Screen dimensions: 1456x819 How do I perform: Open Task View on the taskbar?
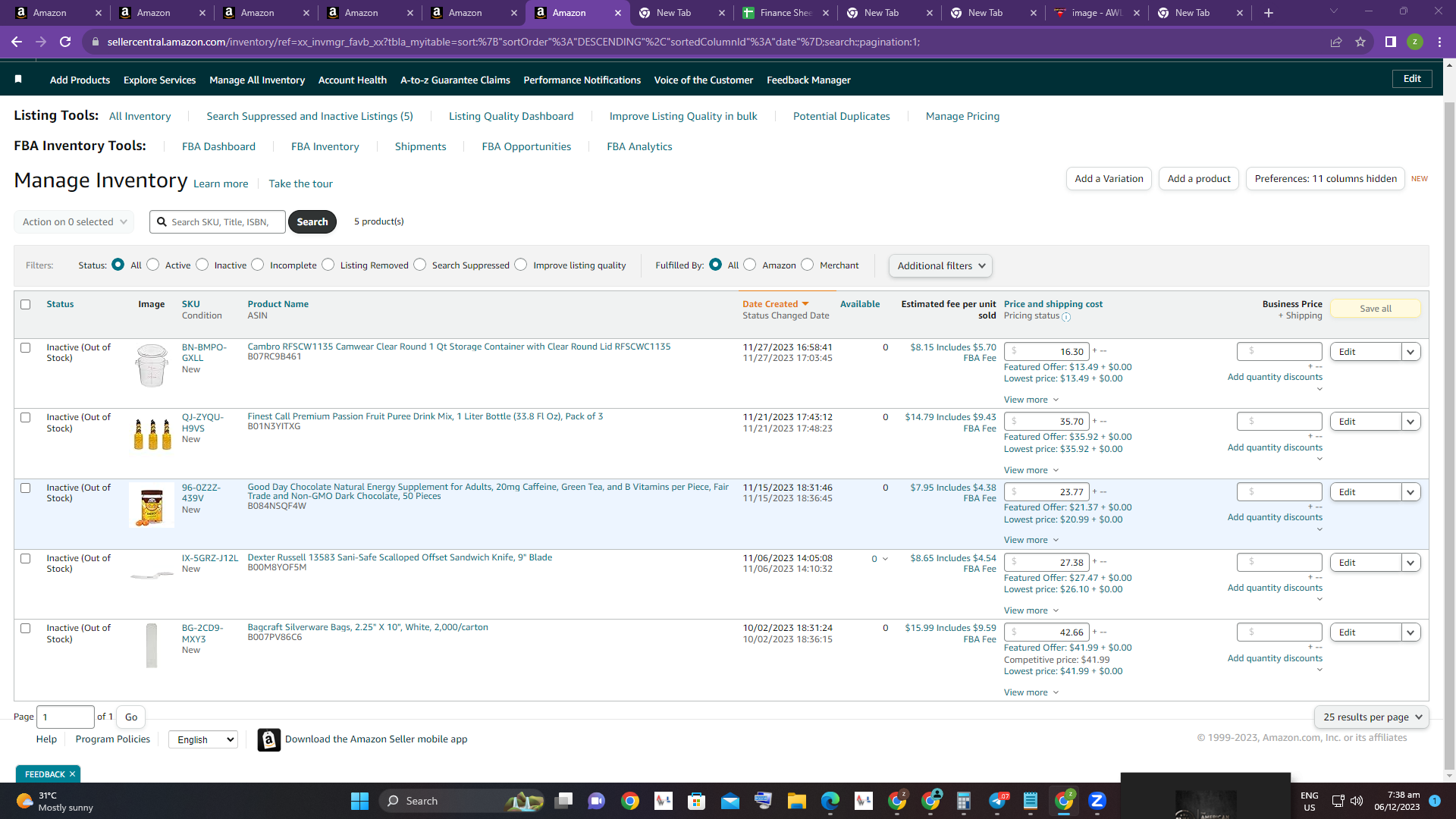[563, 801]
